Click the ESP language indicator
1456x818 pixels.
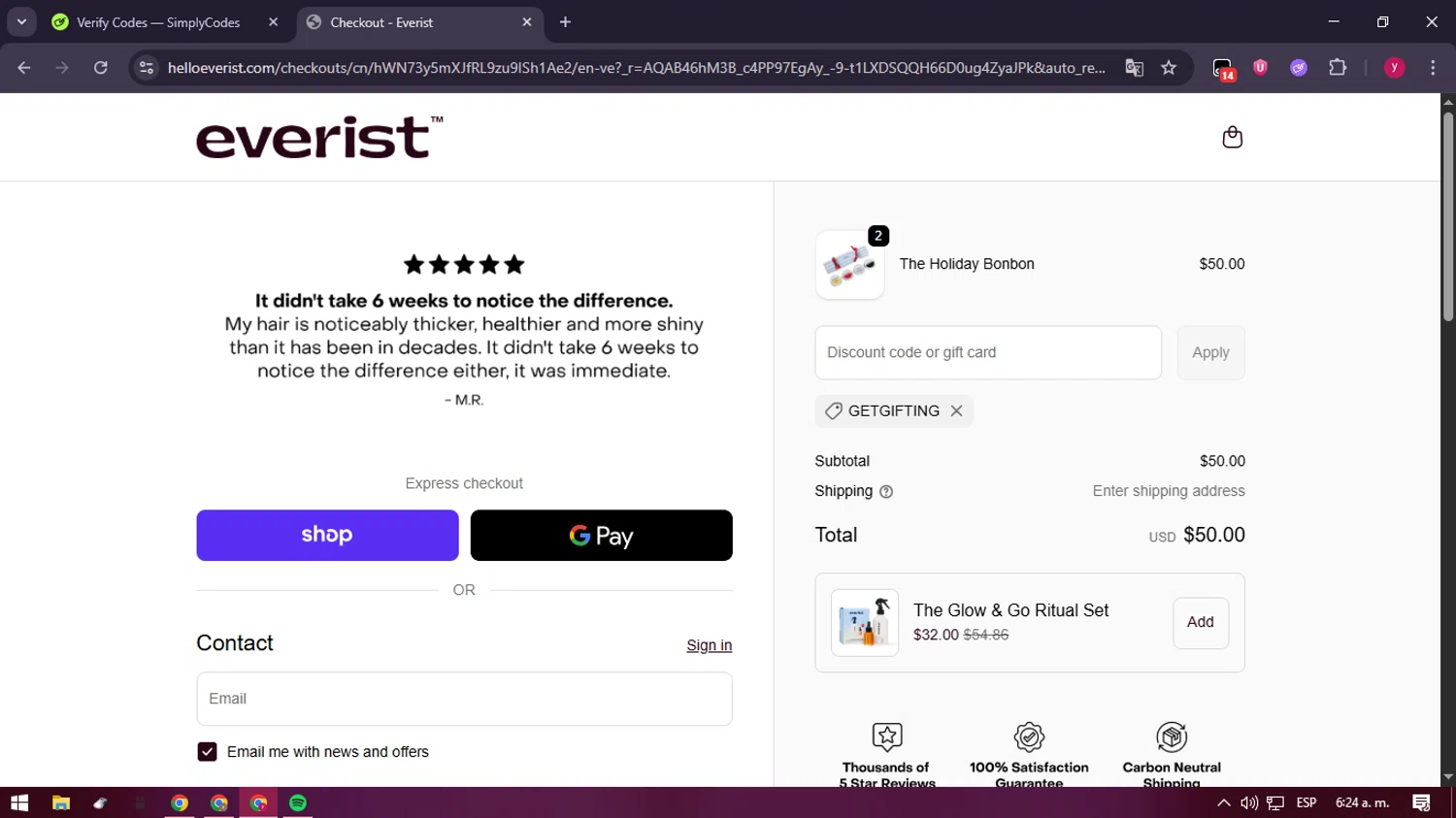(1307, 802)
